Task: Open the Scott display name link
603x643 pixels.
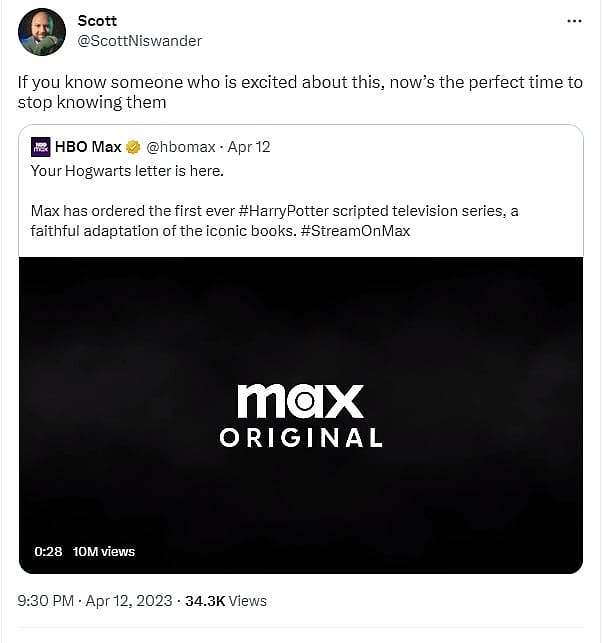Action: (97, 21)
